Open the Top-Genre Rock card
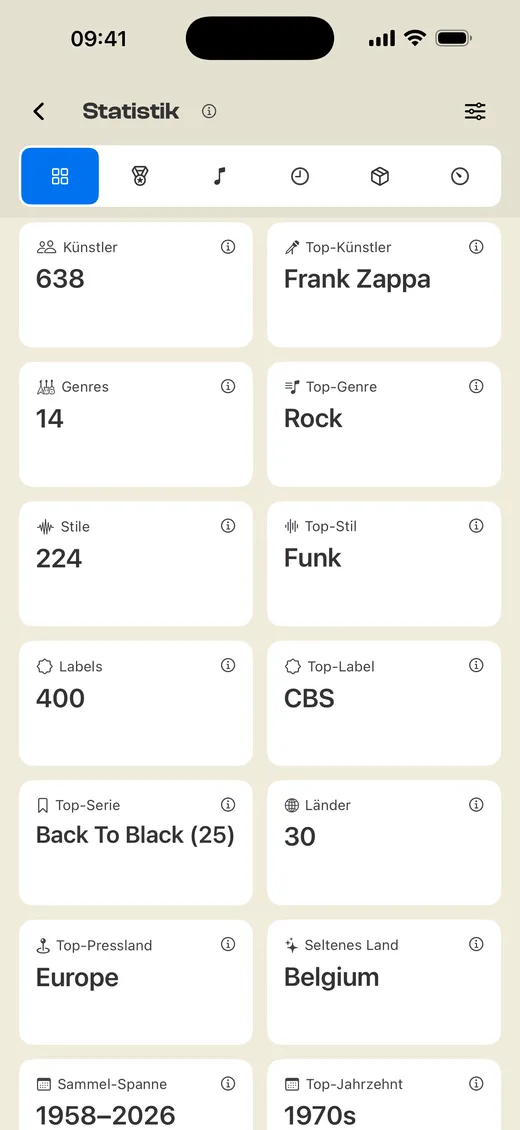This screenshot has height=1130, width=520. (x=384, y=424)
